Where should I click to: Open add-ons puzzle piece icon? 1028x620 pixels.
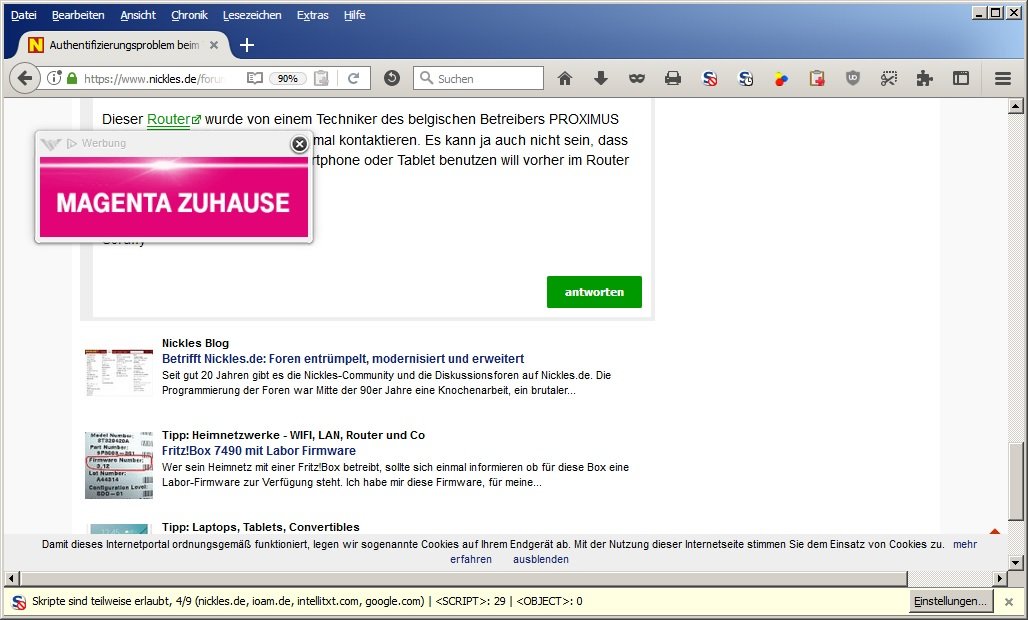click(924, 79)
